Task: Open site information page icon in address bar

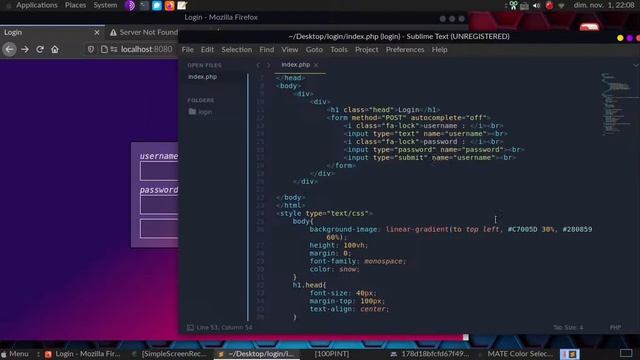Action: 104,49
